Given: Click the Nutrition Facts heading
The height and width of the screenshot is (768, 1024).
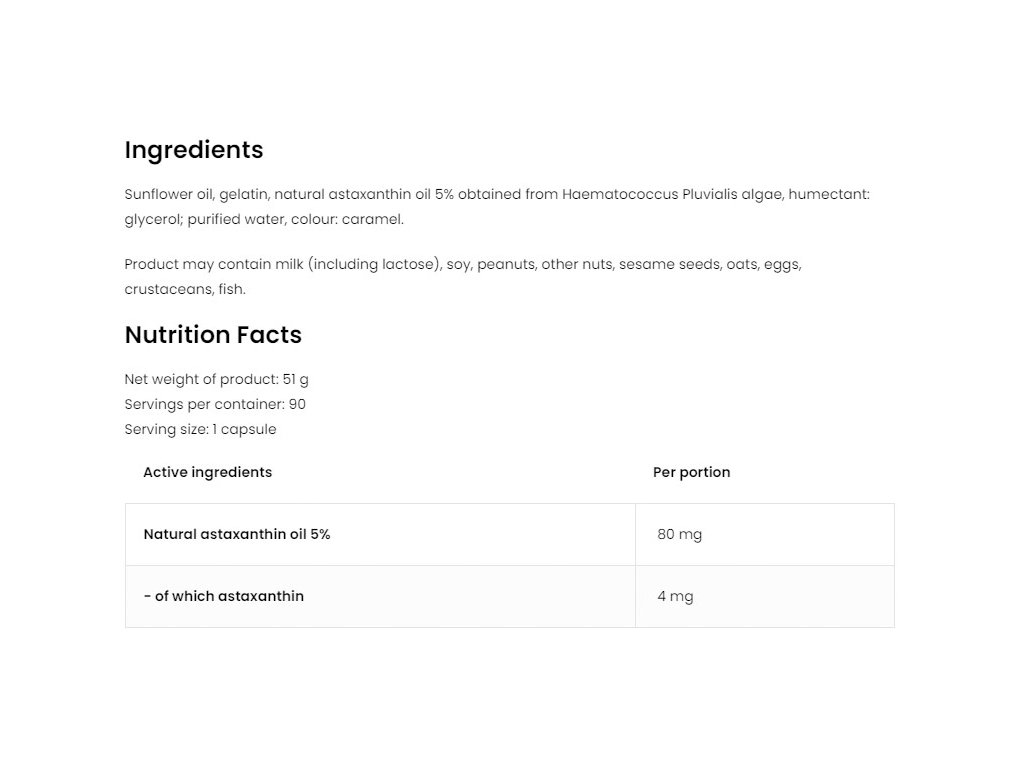Looking at the screenshot, I should click(213, 335).
